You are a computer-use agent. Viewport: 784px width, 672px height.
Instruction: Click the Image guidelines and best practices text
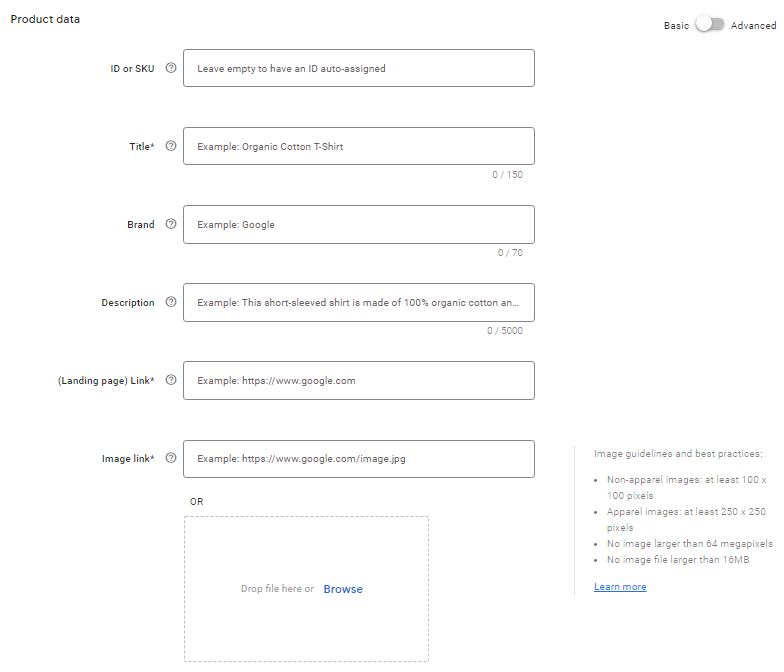coord(678,454)
